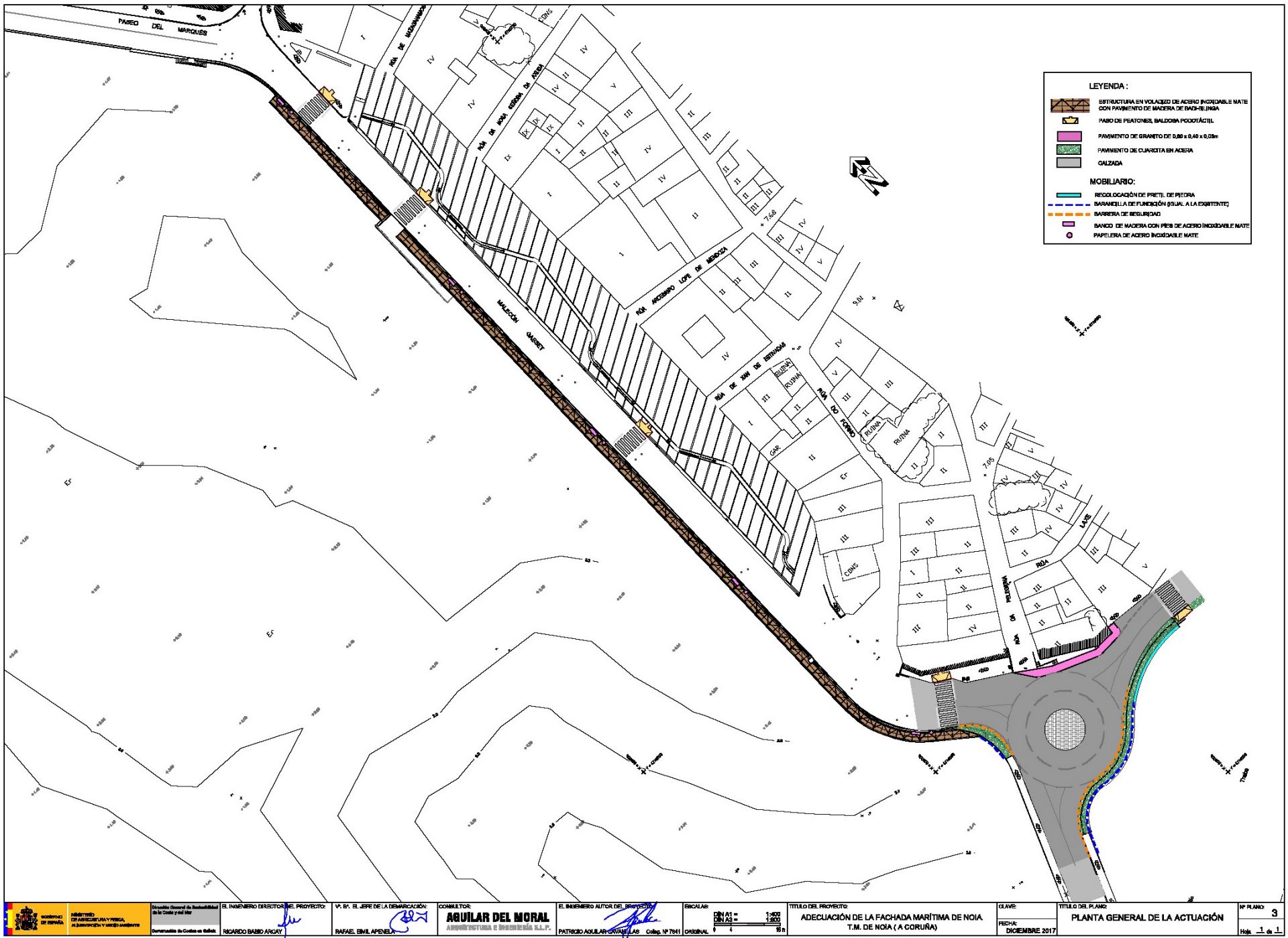Click the wooden bench symbol in the legend
1288x938 pixels.
tap(1069, 225)
